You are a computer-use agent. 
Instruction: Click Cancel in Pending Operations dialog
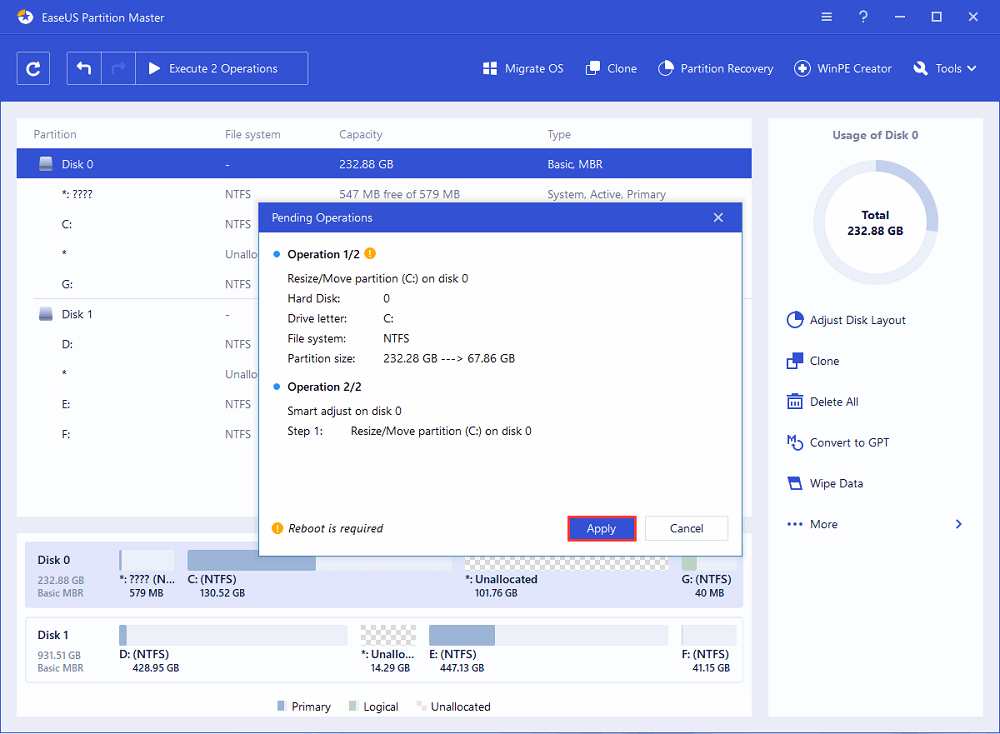[x=686, y=529]
